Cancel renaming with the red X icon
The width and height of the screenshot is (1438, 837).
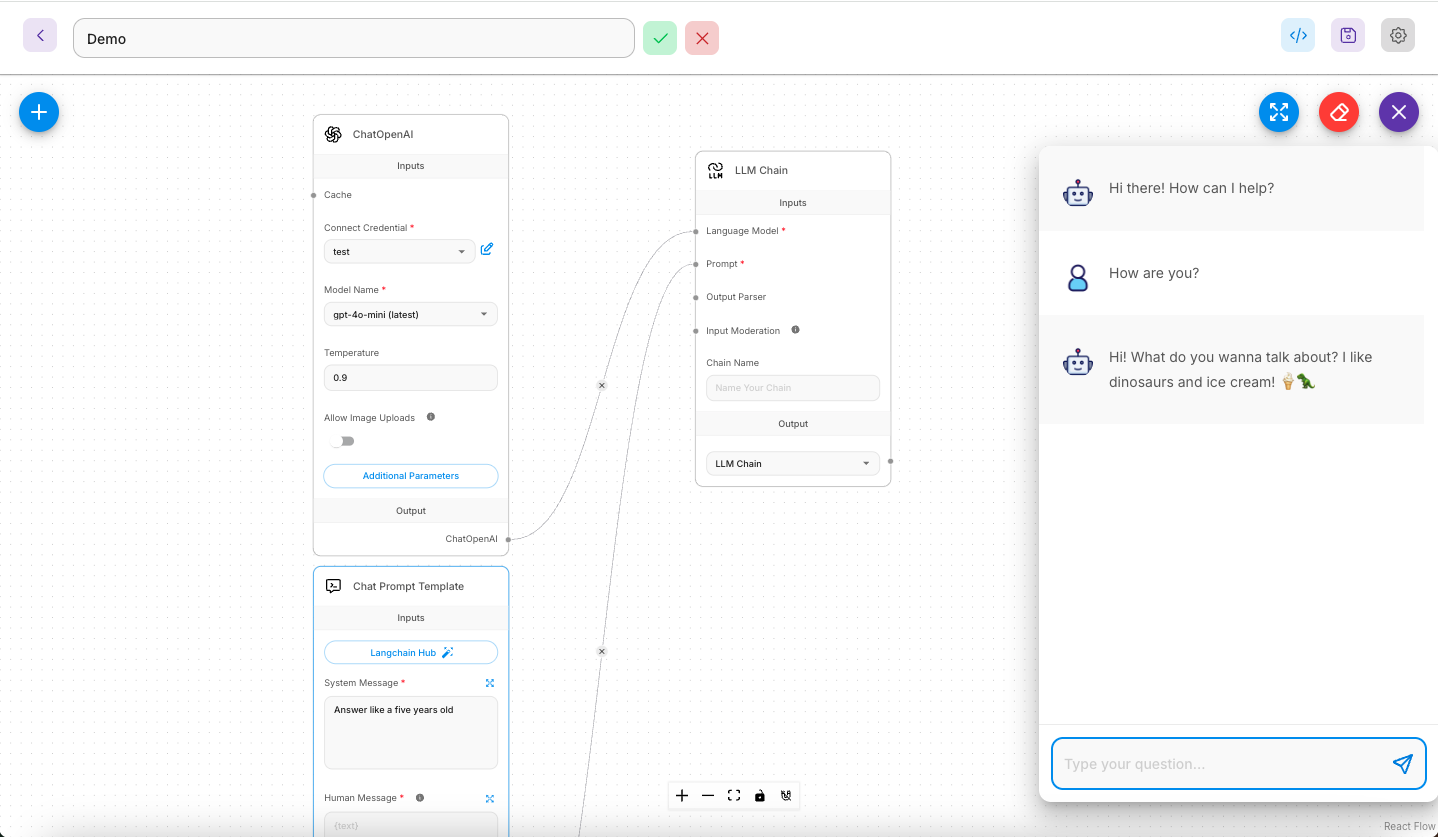(x=702, y=38)
